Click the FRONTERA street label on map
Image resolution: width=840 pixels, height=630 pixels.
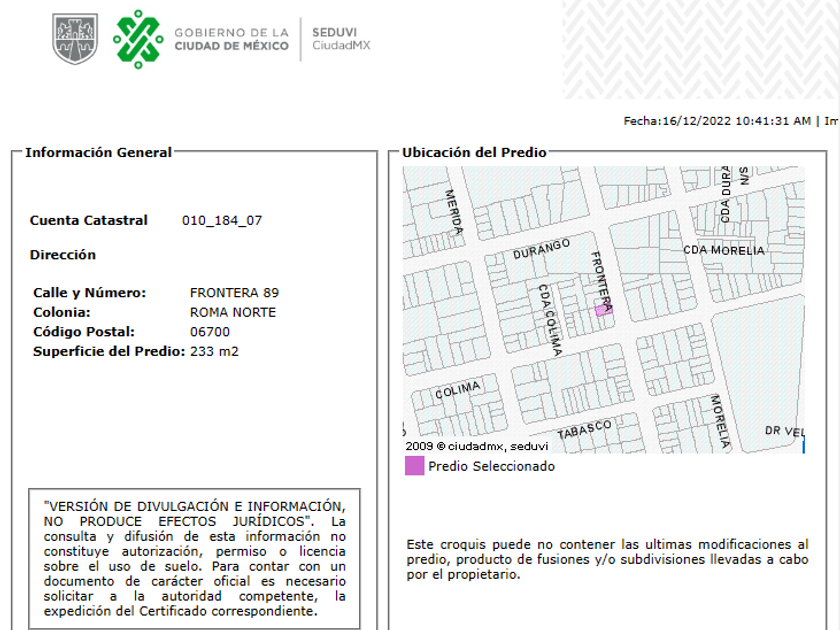pyautogui.click(x=602, y=281)
